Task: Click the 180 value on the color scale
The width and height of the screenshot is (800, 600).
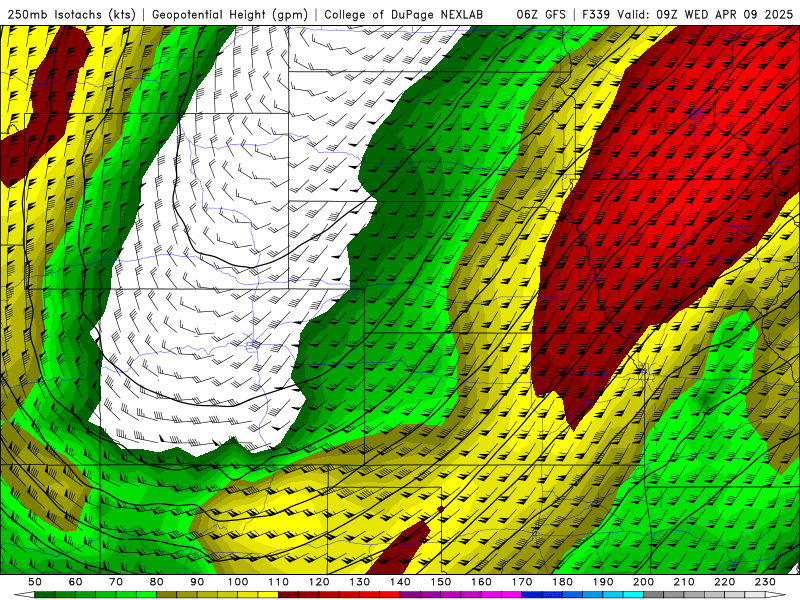Action: (562, 582)
